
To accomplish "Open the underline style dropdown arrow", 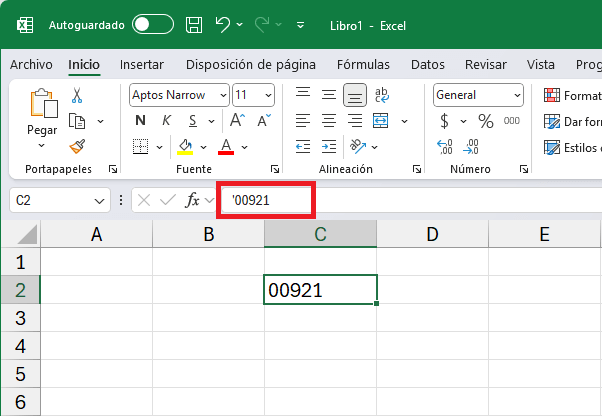I will [211, 121].
